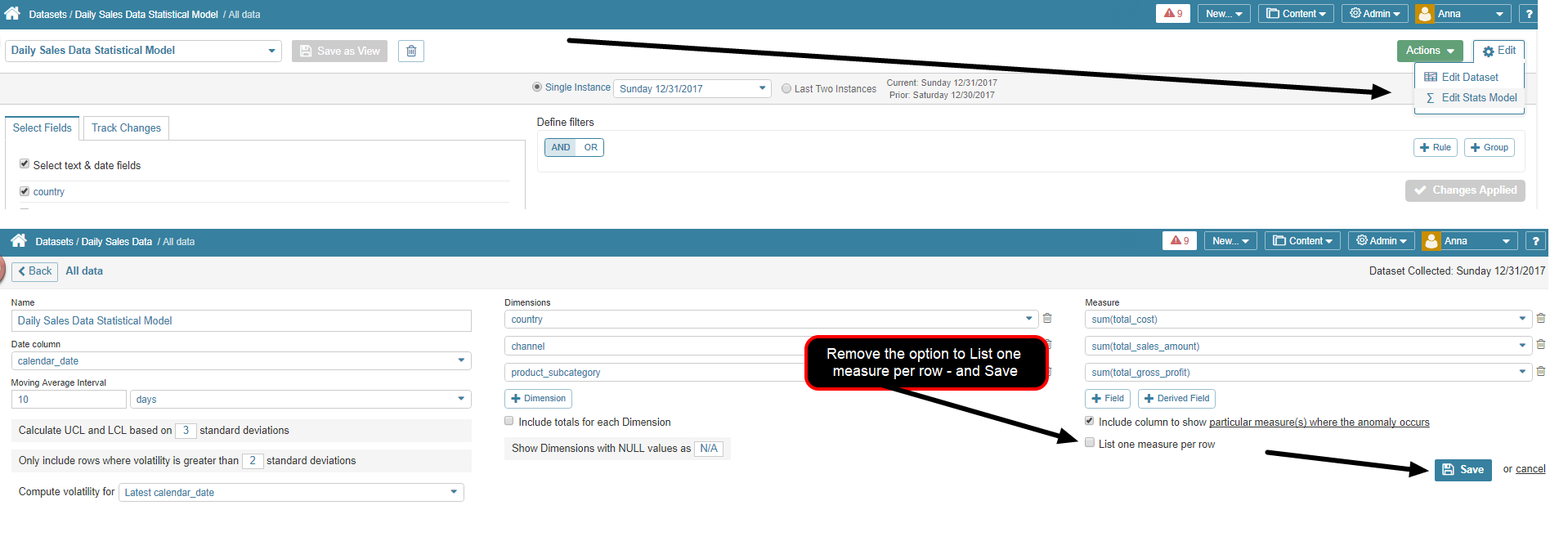
Task: Add a new Dimension
Action: (x=538, y=398)
